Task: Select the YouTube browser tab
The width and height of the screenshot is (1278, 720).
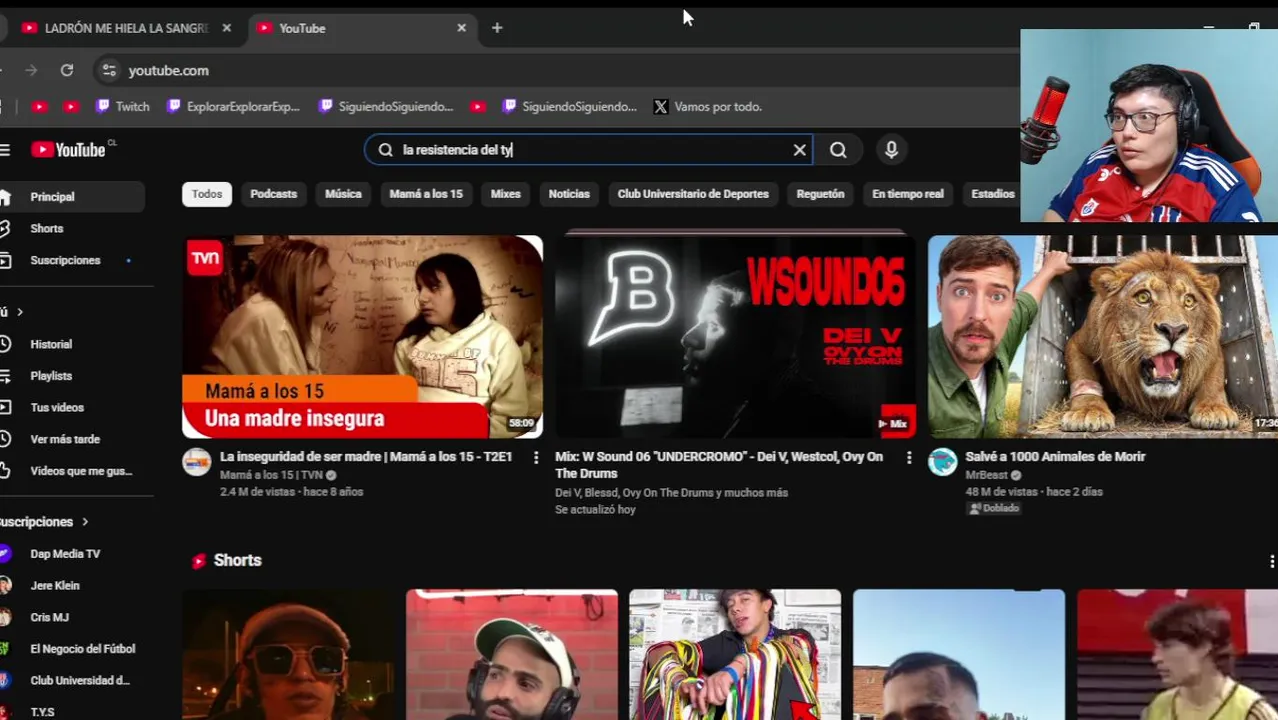Action: [360, 28]
